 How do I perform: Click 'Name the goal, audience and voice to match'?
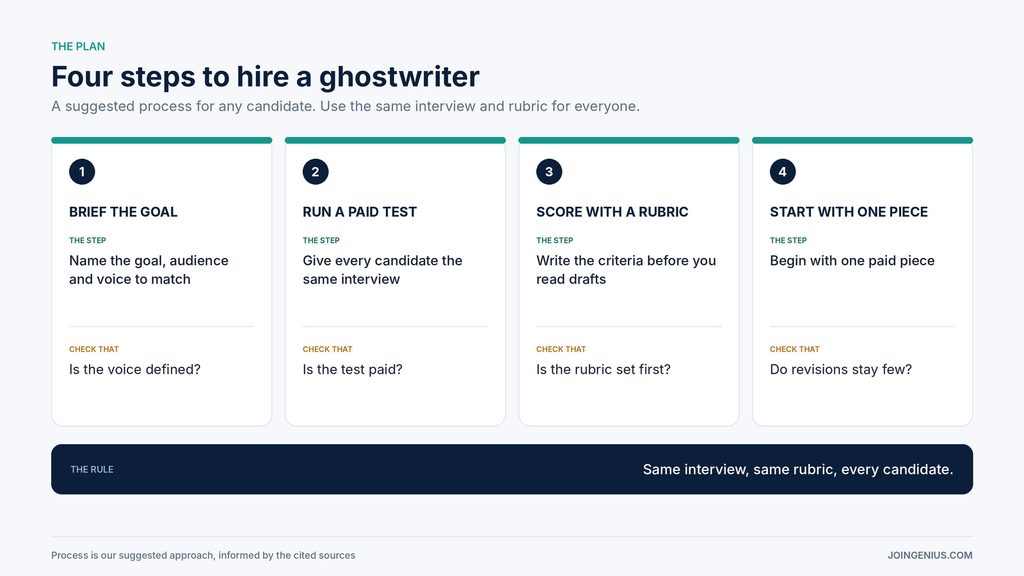click(149, 270)
